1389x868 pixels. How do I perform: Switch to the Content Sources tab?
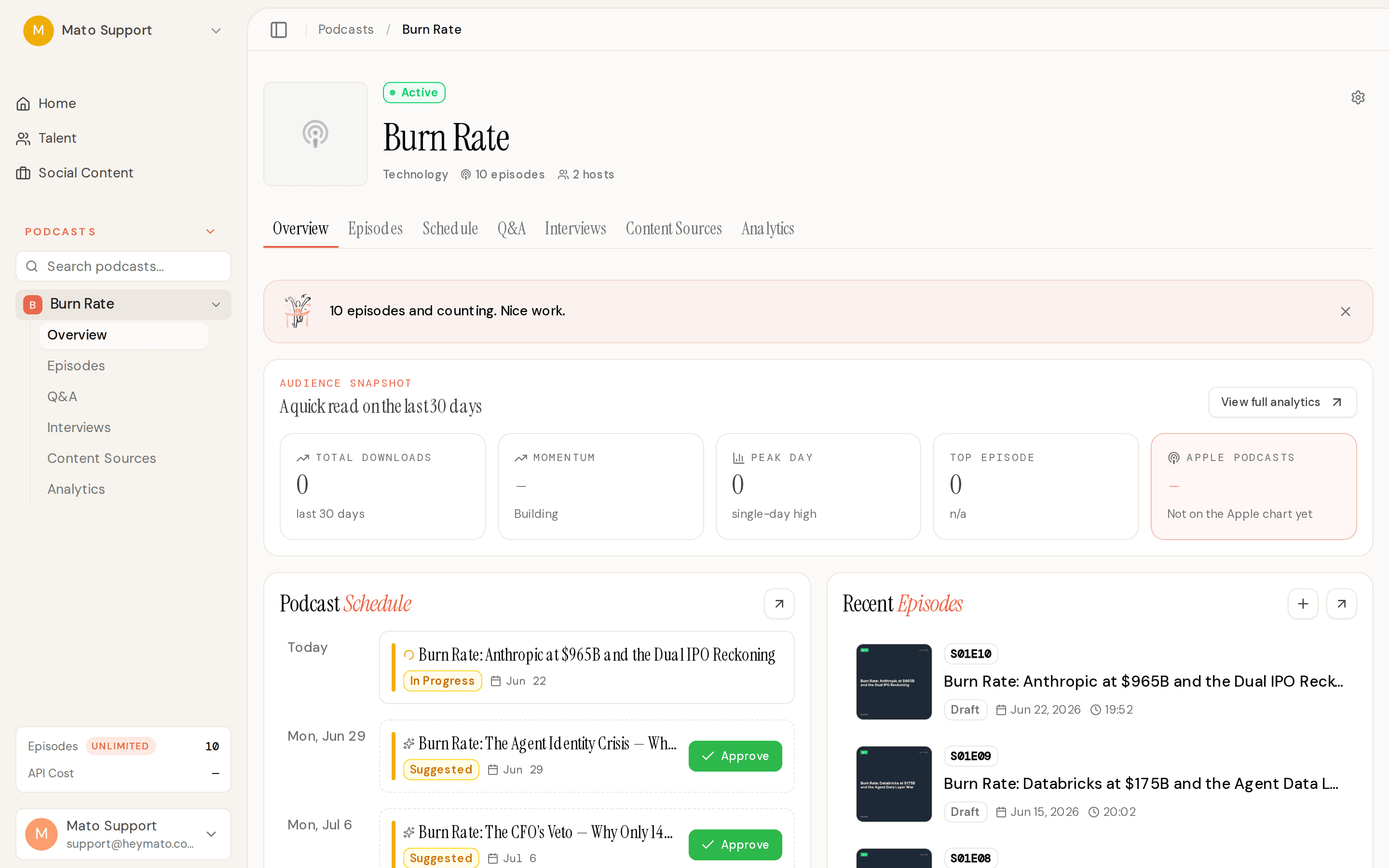click(674, 229)
